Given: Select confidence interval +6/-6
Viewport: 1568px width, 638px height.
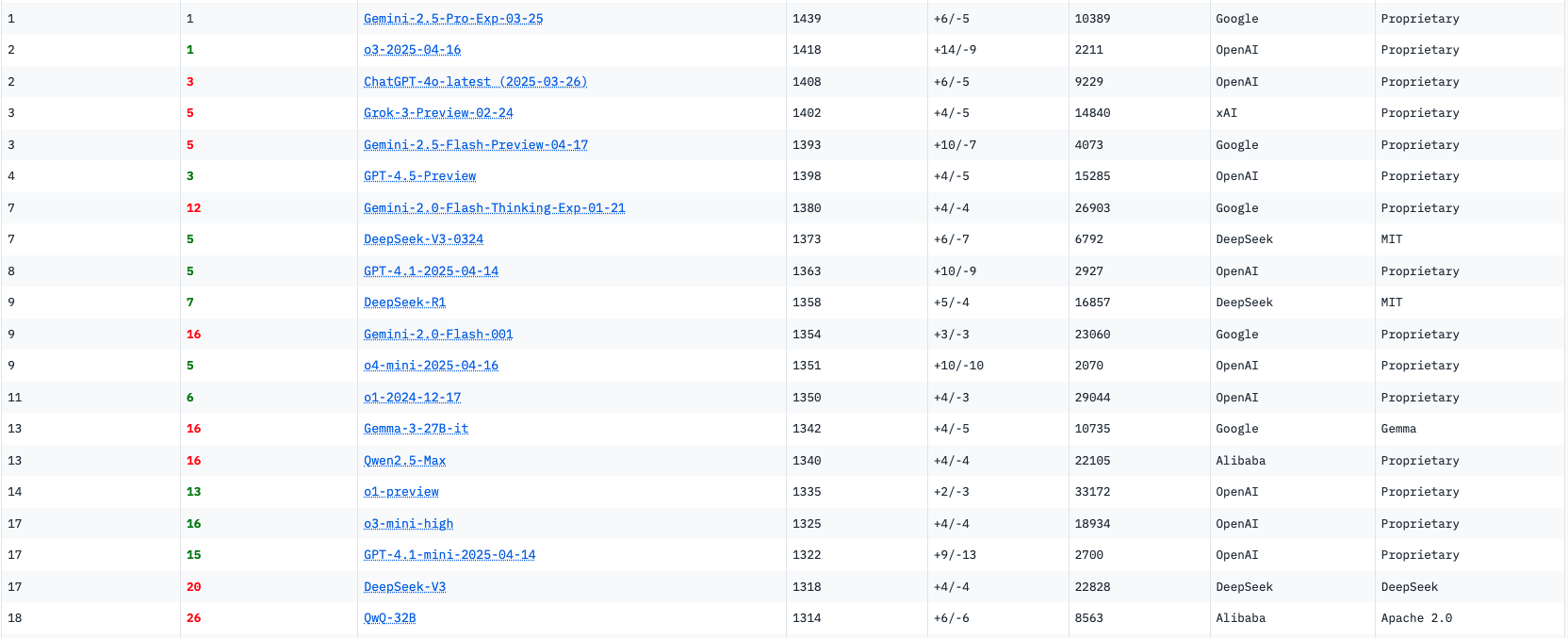Looking at the screenshot, I should click(x=952, y=618).
